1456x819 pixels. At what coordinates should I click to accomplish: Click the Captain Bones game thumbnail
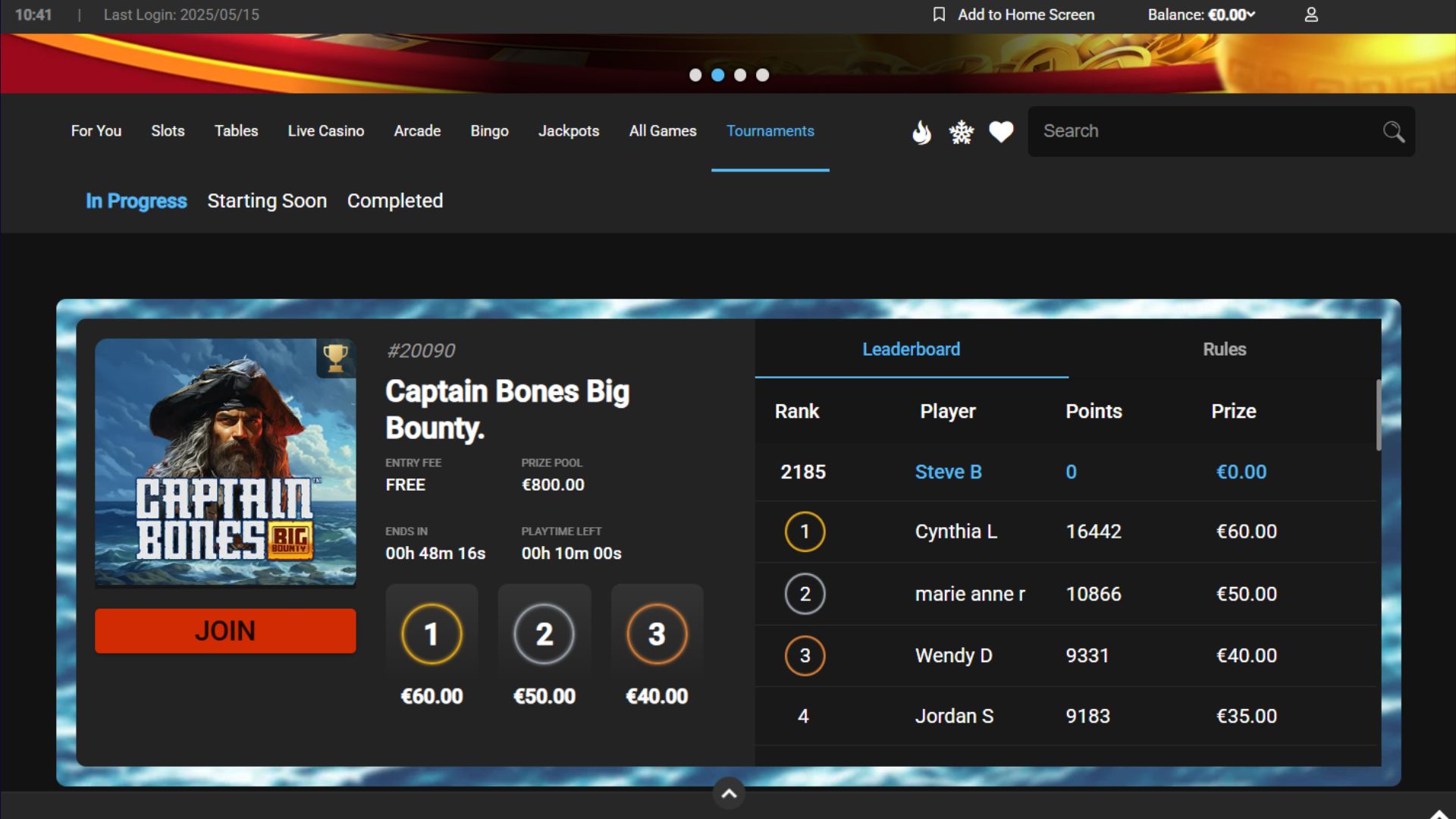pyautogui.click(x=225, y=462)
